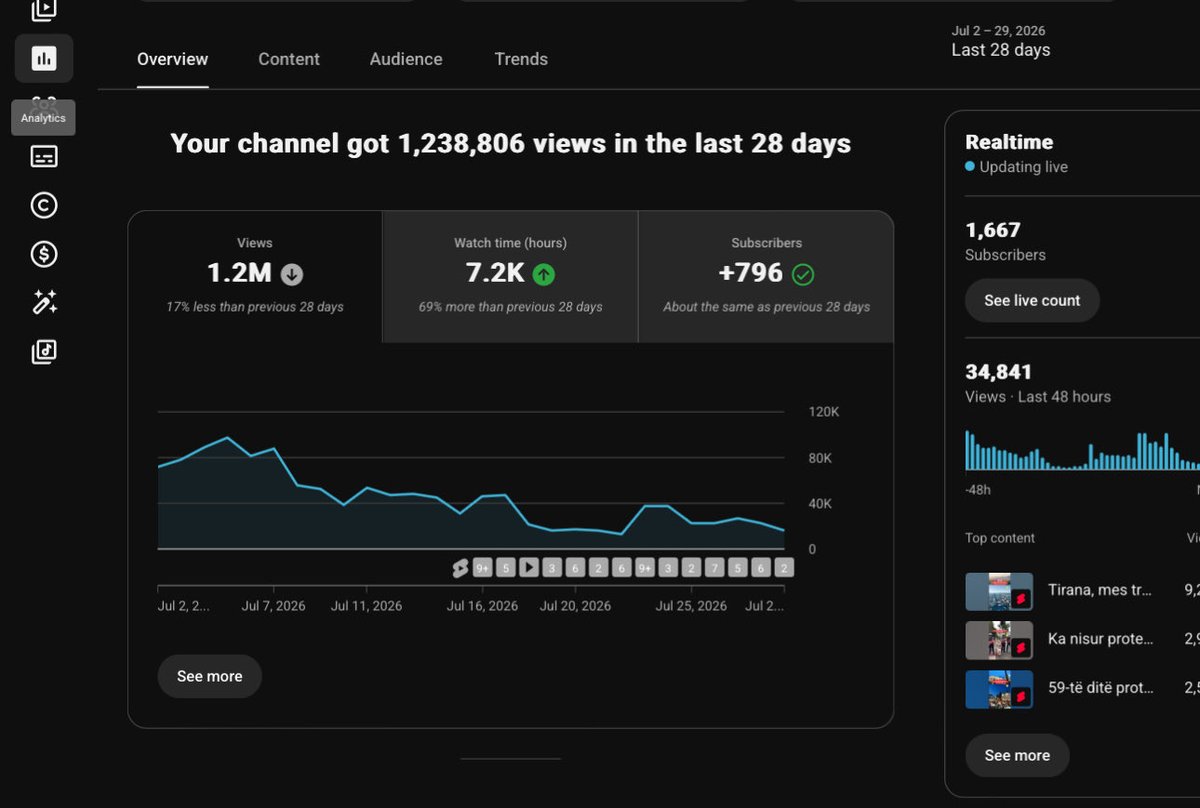
Task: Click the 120K y-axis label
Action: coord(824,412)
